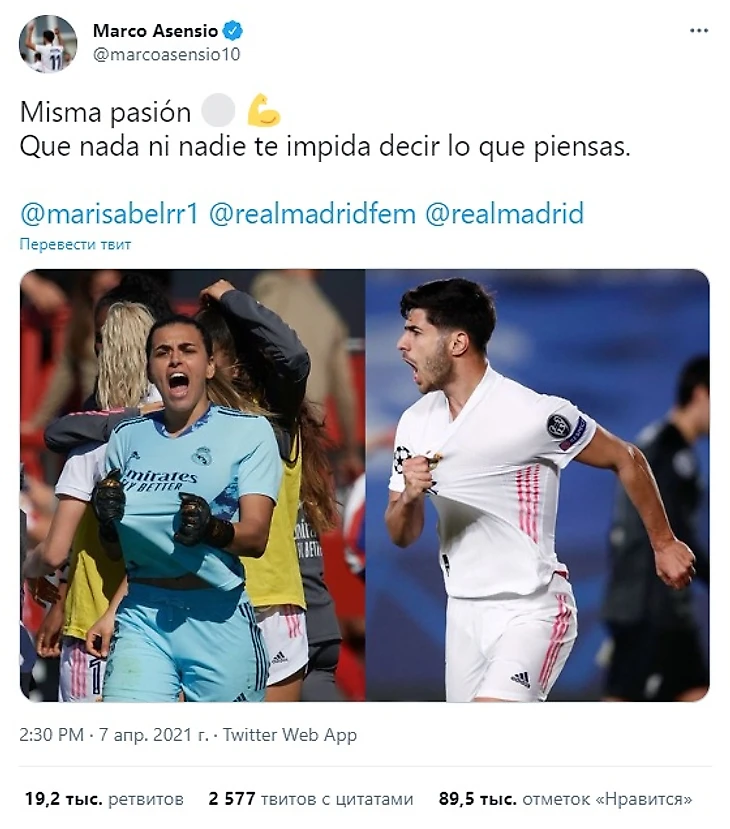Click the Marco Asensio display name
Viewport: 730px width, 829px height.
155,31
